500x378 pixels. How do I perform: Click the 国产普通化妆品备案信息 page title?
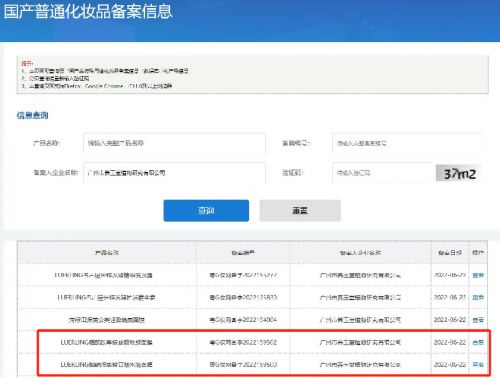tap(88, 11)
